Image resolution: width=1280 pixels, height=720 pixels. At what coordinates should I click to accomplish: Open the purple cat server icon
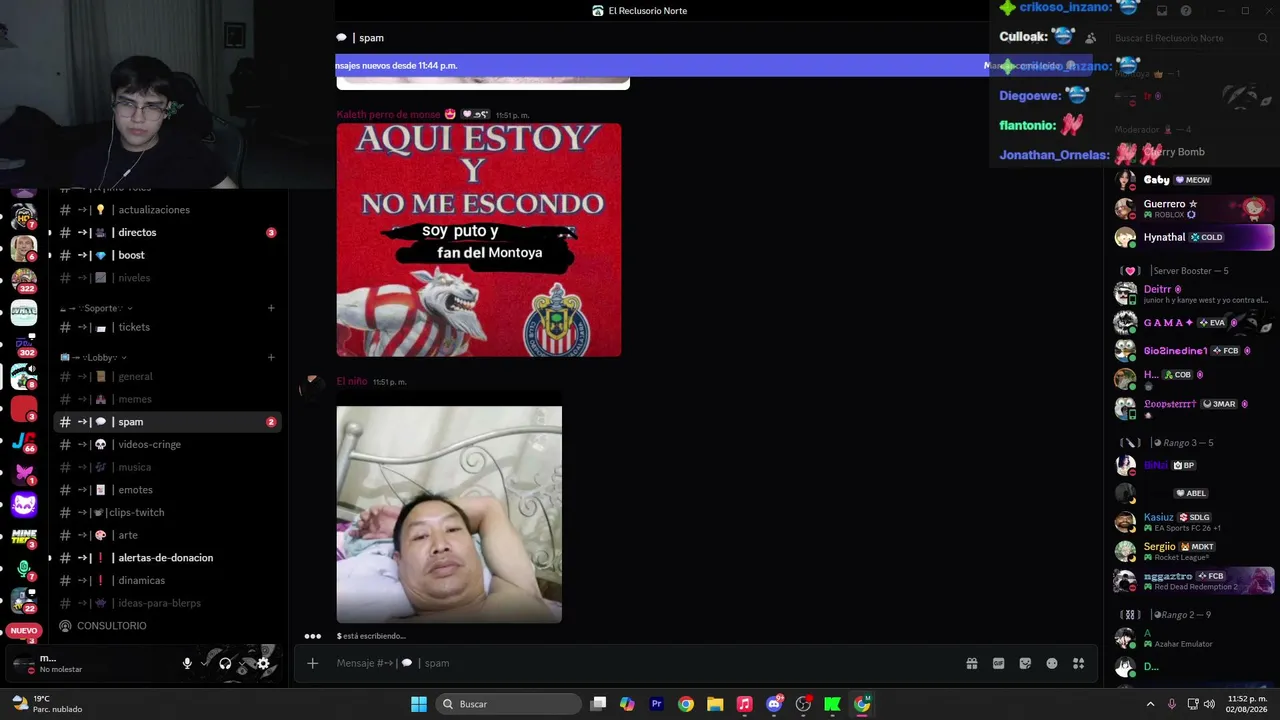tap(24, 505)
